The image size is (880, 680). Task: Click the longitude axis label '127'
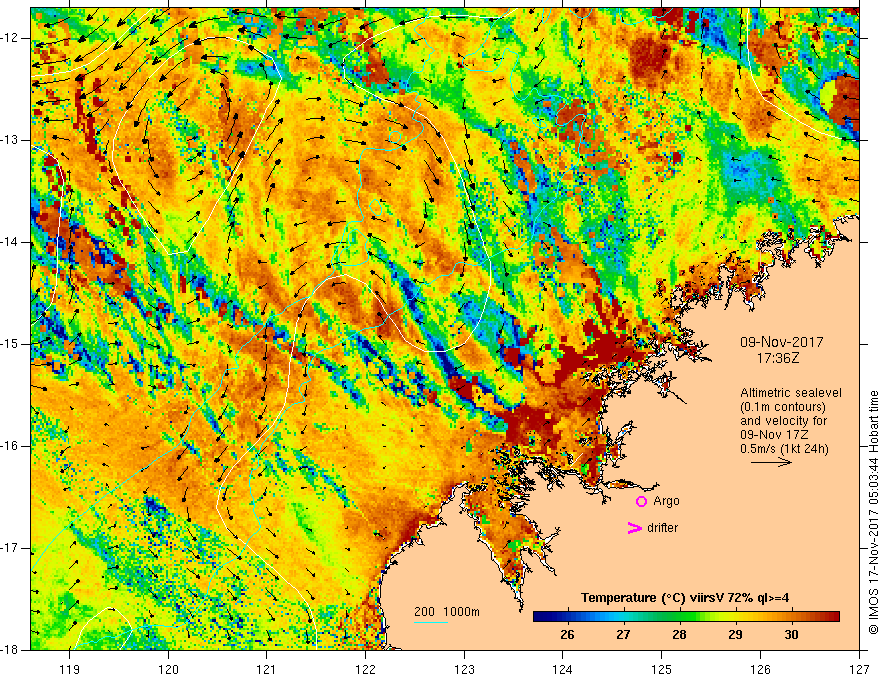tap(859, 669)
